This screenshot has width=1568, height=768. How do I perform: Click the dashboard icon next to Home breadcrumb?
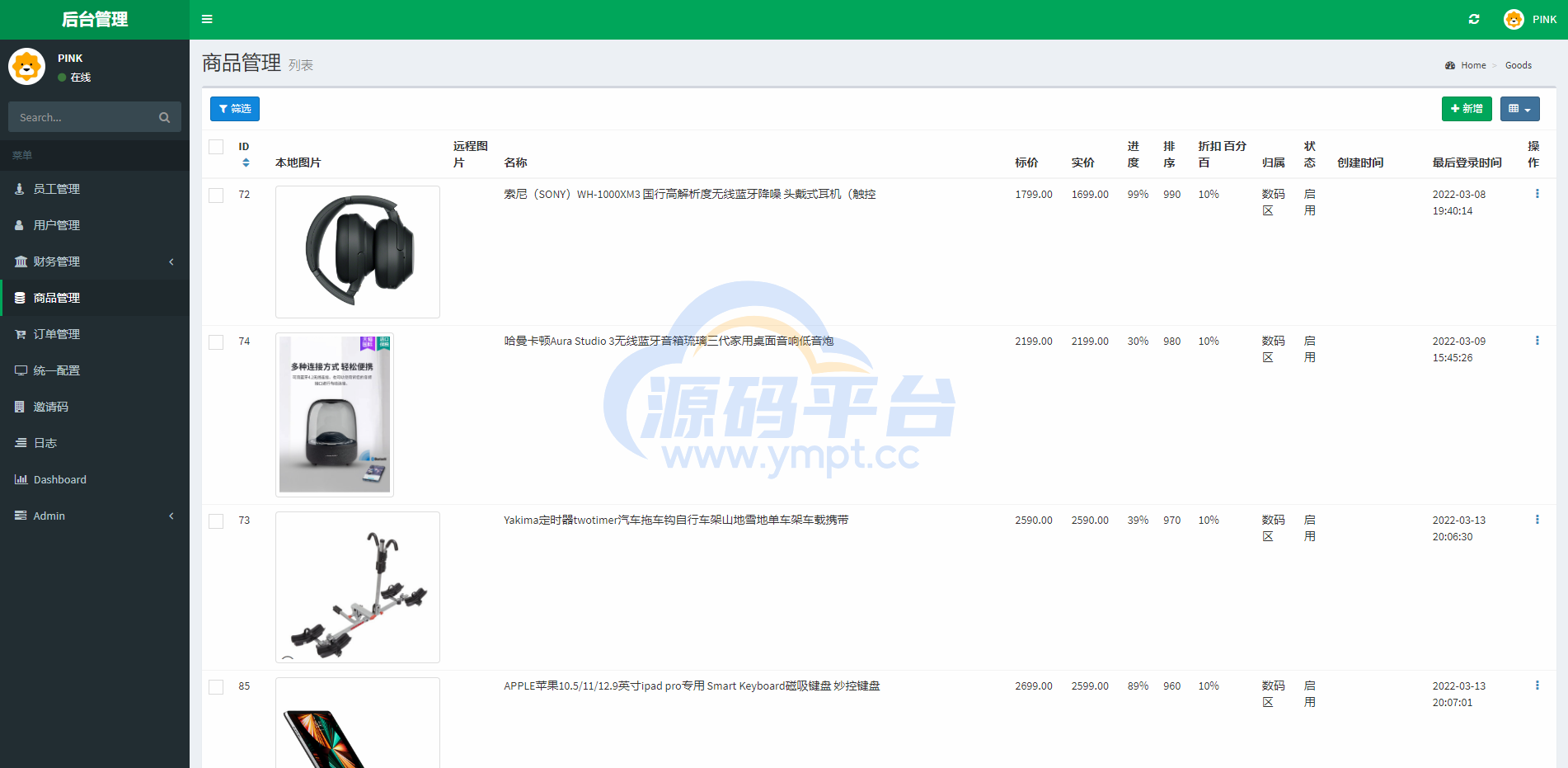click(x=1450, y=65)
